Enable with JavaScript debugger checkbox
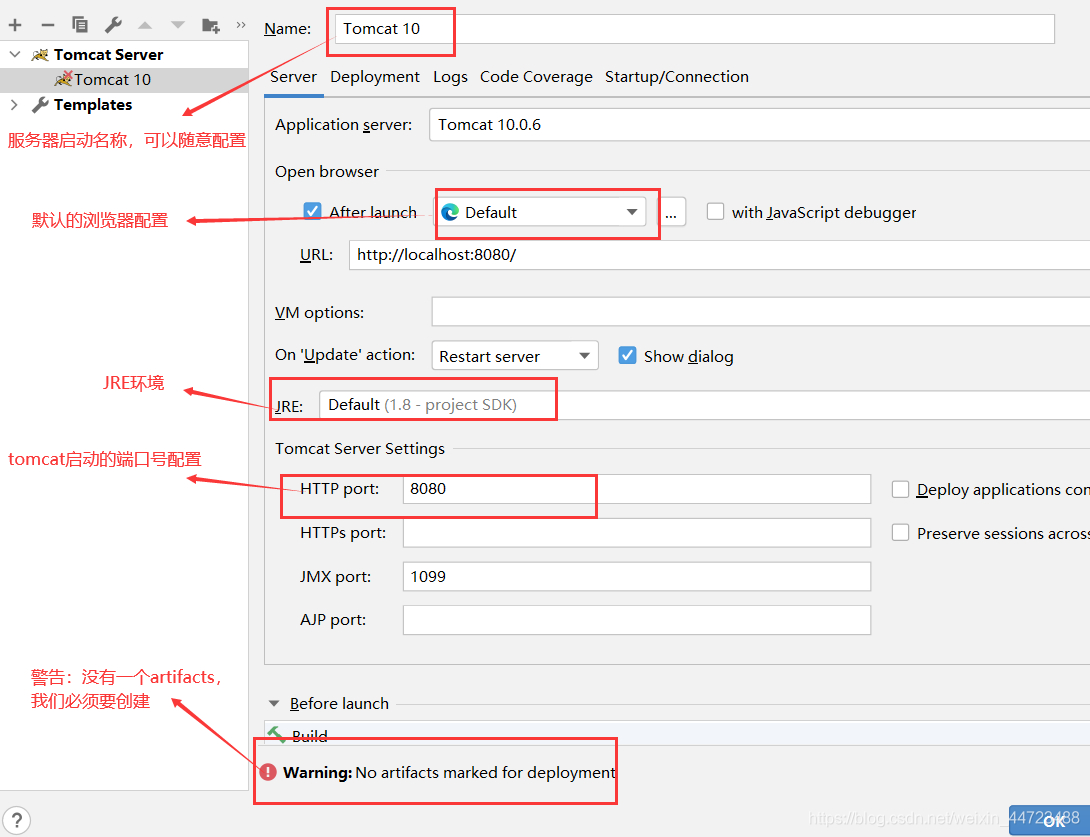The height and width of the screenshot is (837, 1090). (x=715, y=211)
